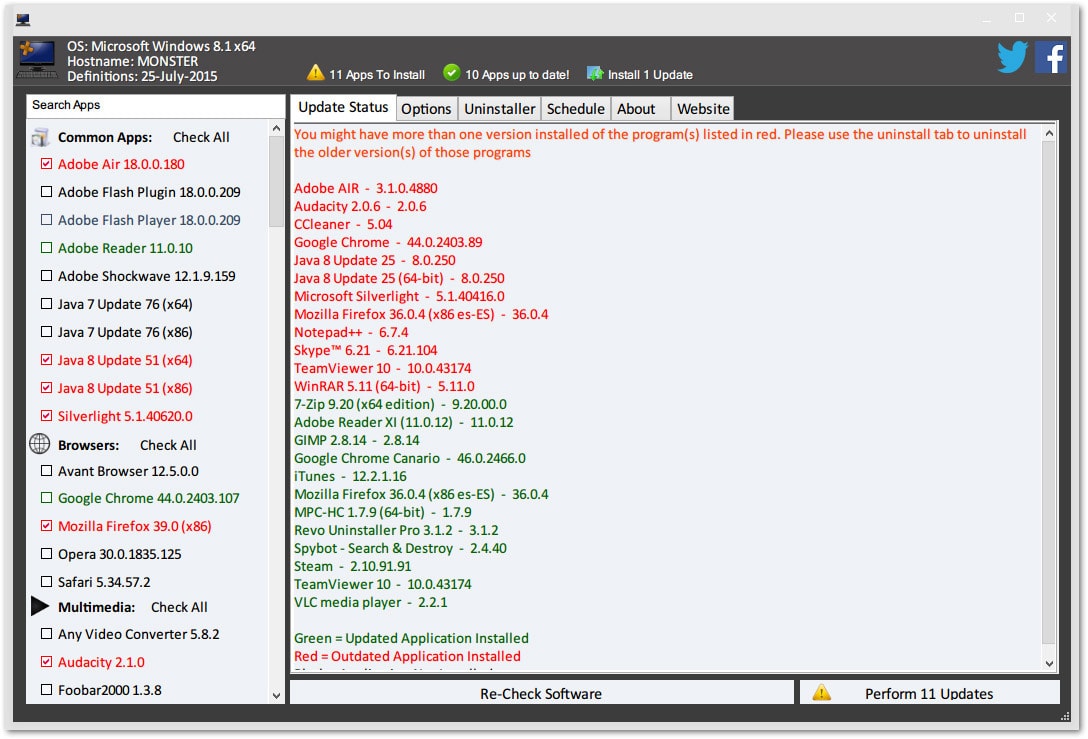Click the status pane scroll-down arrow
The image size is (1088, 739).
(x=1049, y=663)
